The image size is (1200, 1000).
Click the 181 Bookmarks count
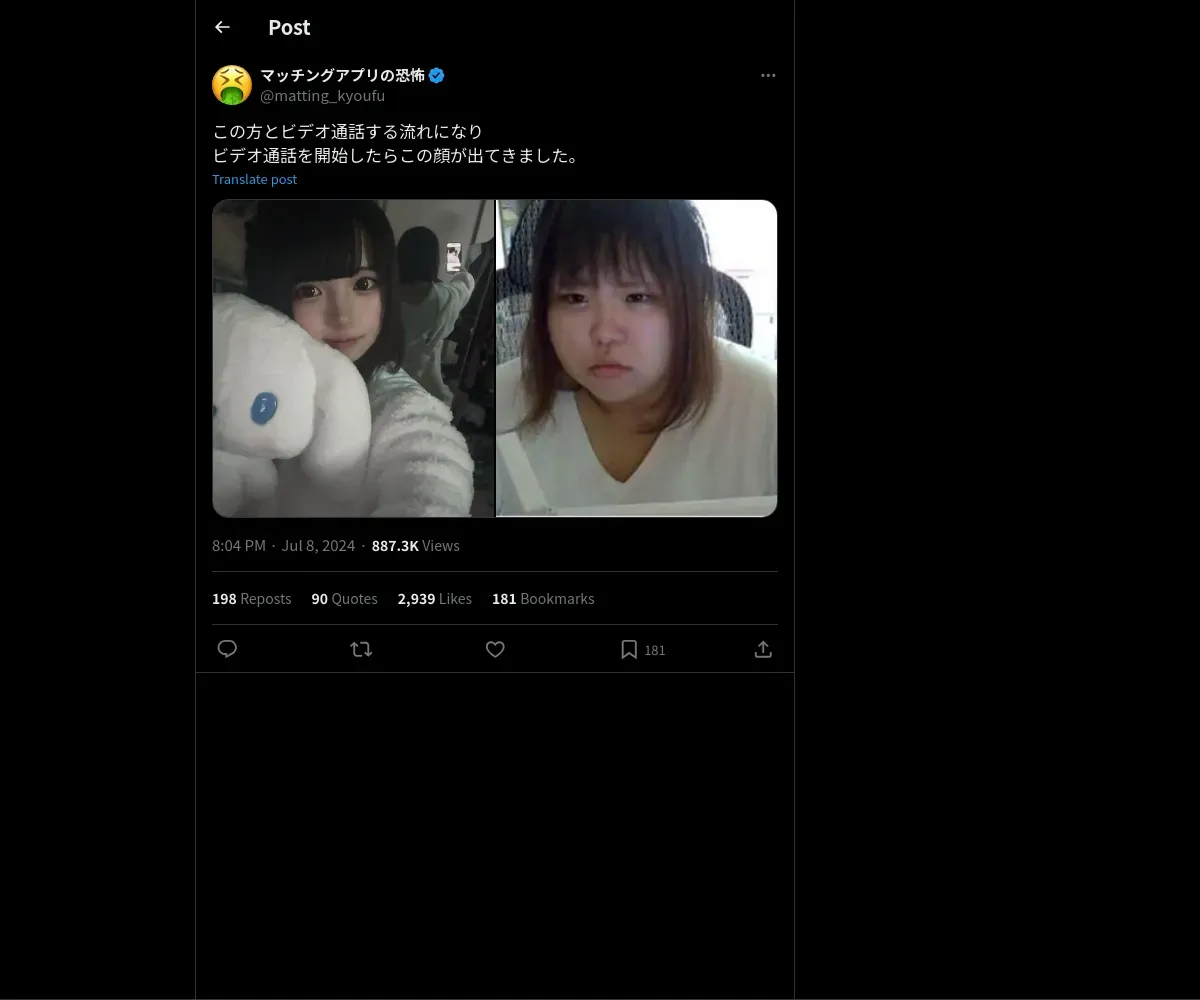point(543,598)
